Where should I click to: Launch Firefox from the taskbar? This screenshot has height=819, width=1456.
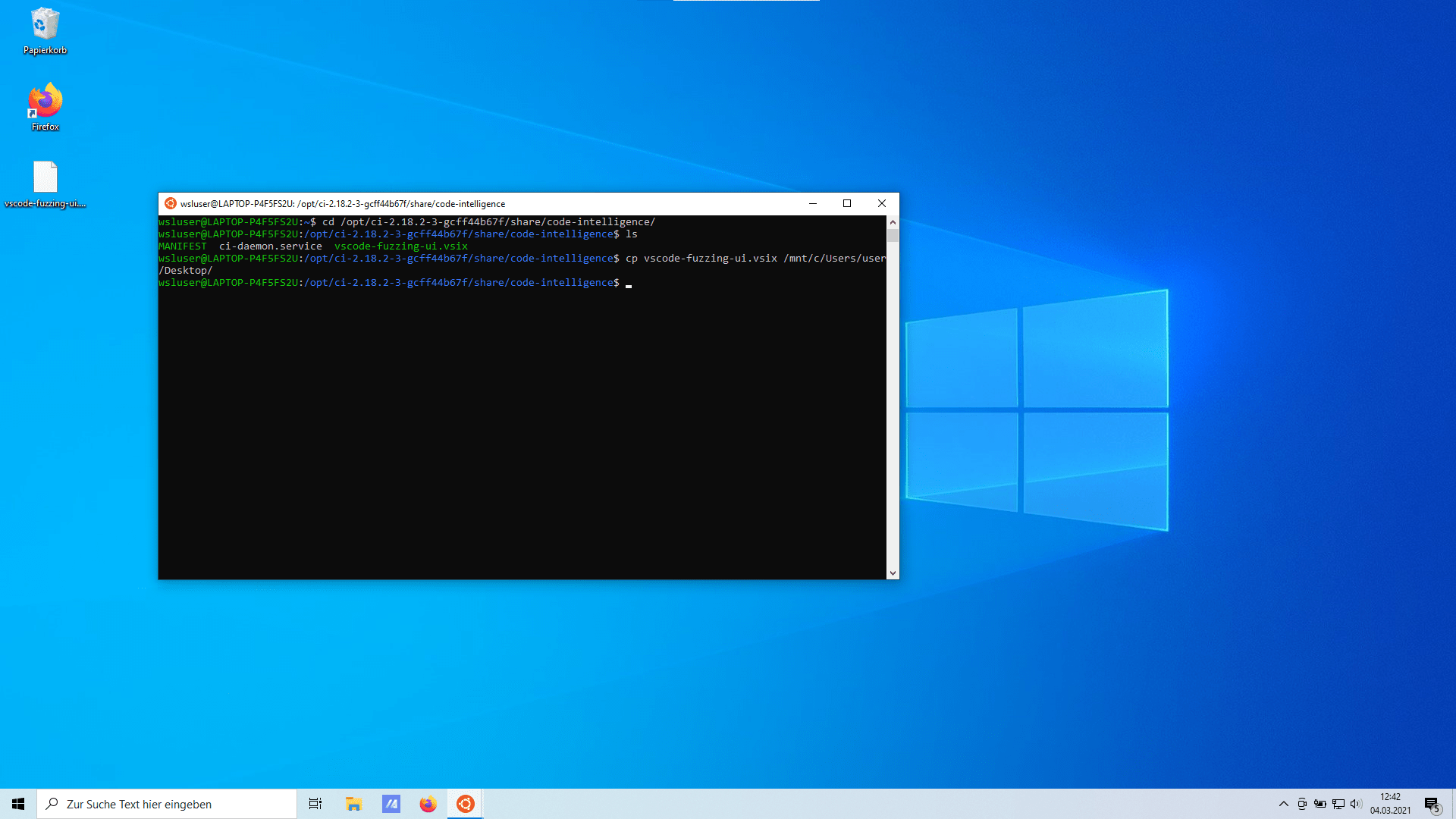[x=428, y=804]
